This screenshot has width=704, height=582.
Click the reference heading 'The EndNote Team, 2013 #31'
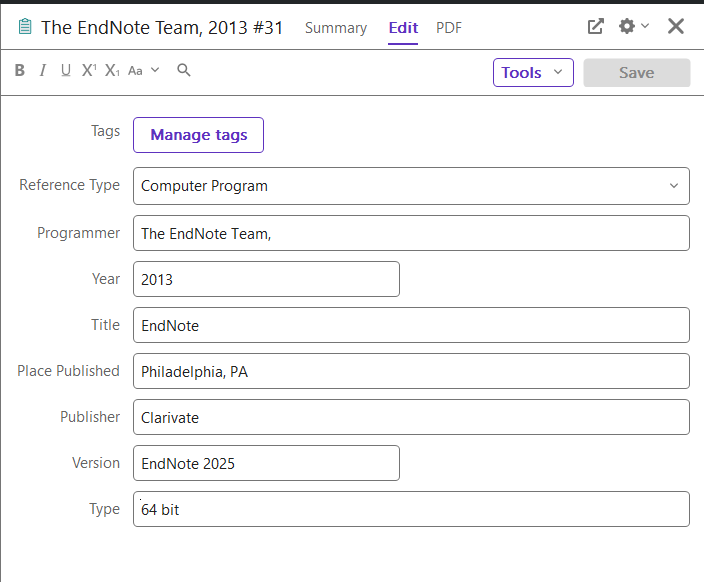coord(162,27)
